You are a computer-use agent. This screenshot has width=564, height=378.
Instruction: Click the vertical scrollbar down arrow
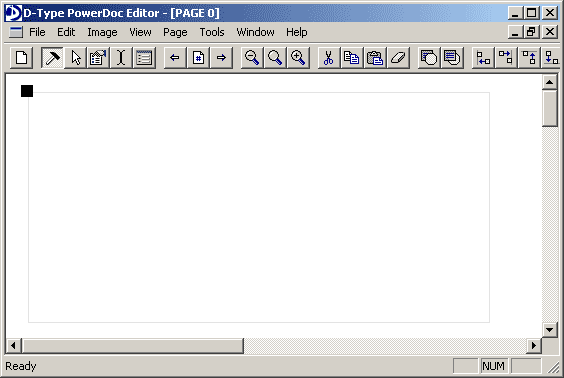(550, 329)
